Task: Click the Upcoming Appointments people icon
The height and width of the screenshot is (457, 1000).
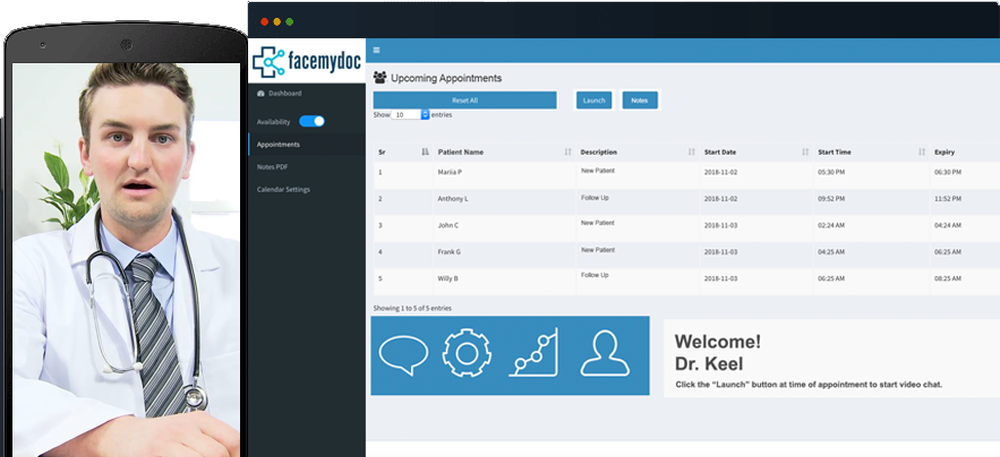Action: click(380, 78)
